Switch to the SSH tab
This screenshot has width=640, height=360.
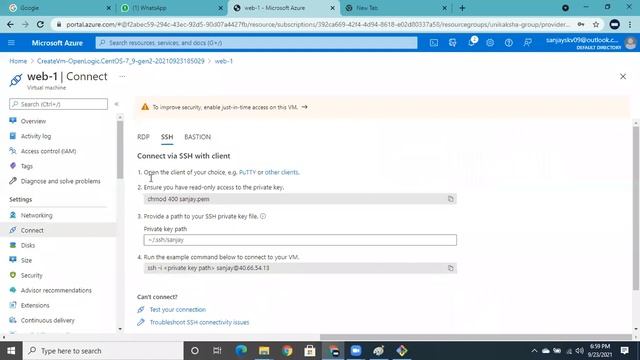(167, 137)
